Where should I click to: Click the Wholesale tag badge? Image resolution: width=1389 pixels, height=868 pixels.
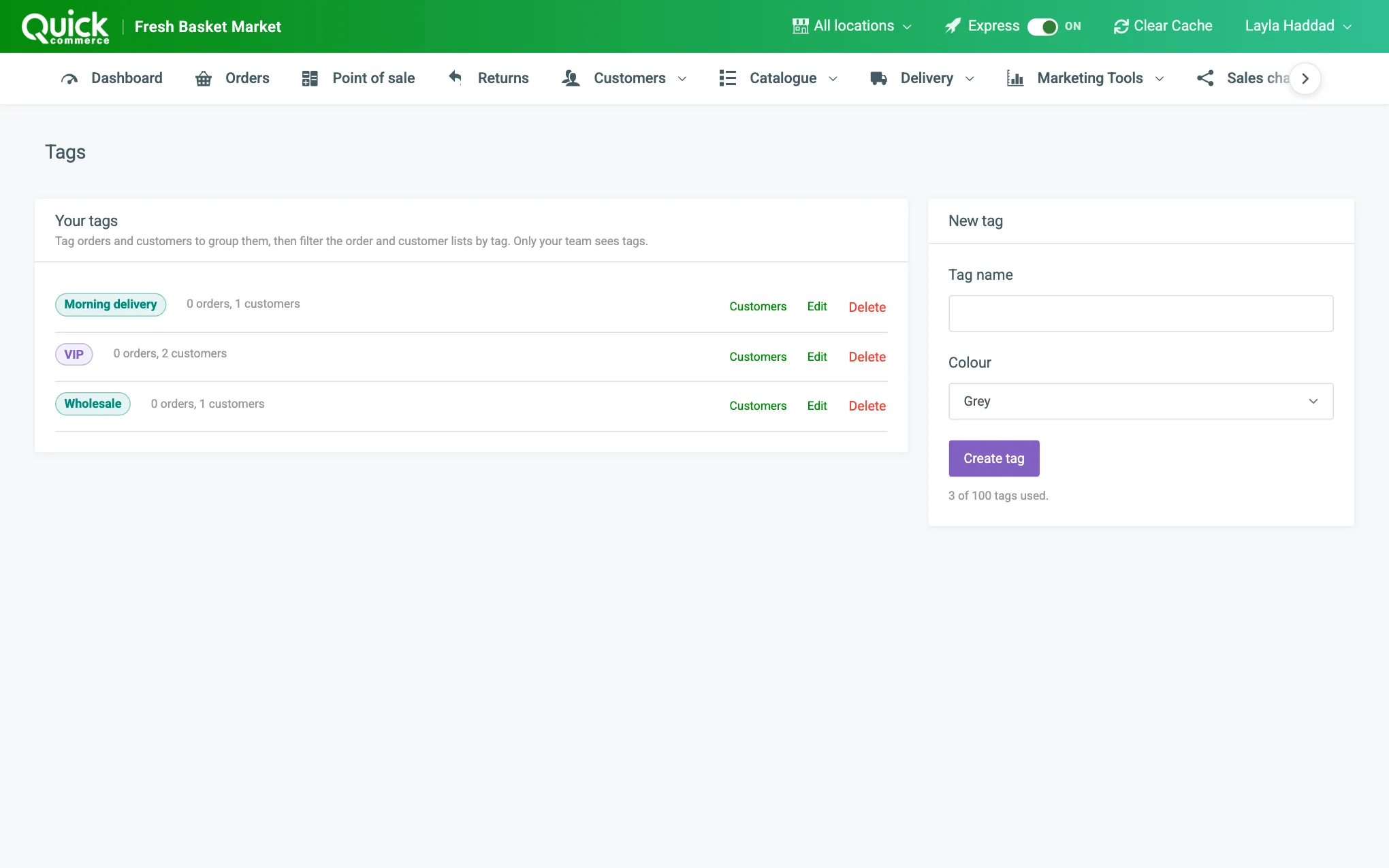tap(93, 404)
